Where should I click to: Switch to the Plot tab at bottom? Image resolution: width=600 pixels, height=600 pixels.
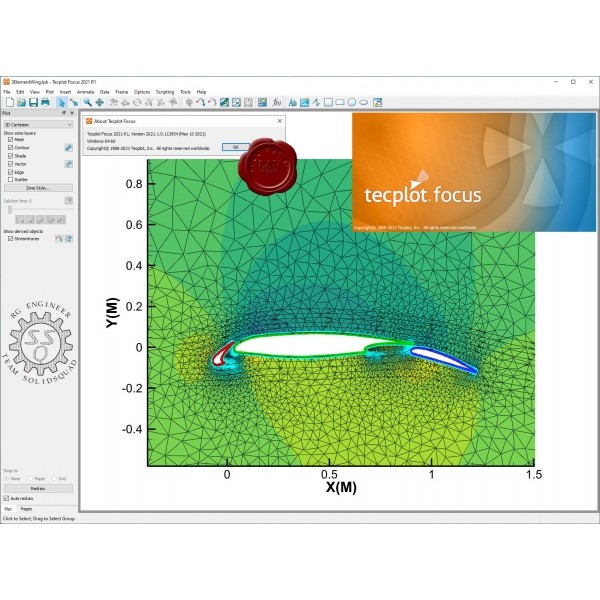(8, 509)
